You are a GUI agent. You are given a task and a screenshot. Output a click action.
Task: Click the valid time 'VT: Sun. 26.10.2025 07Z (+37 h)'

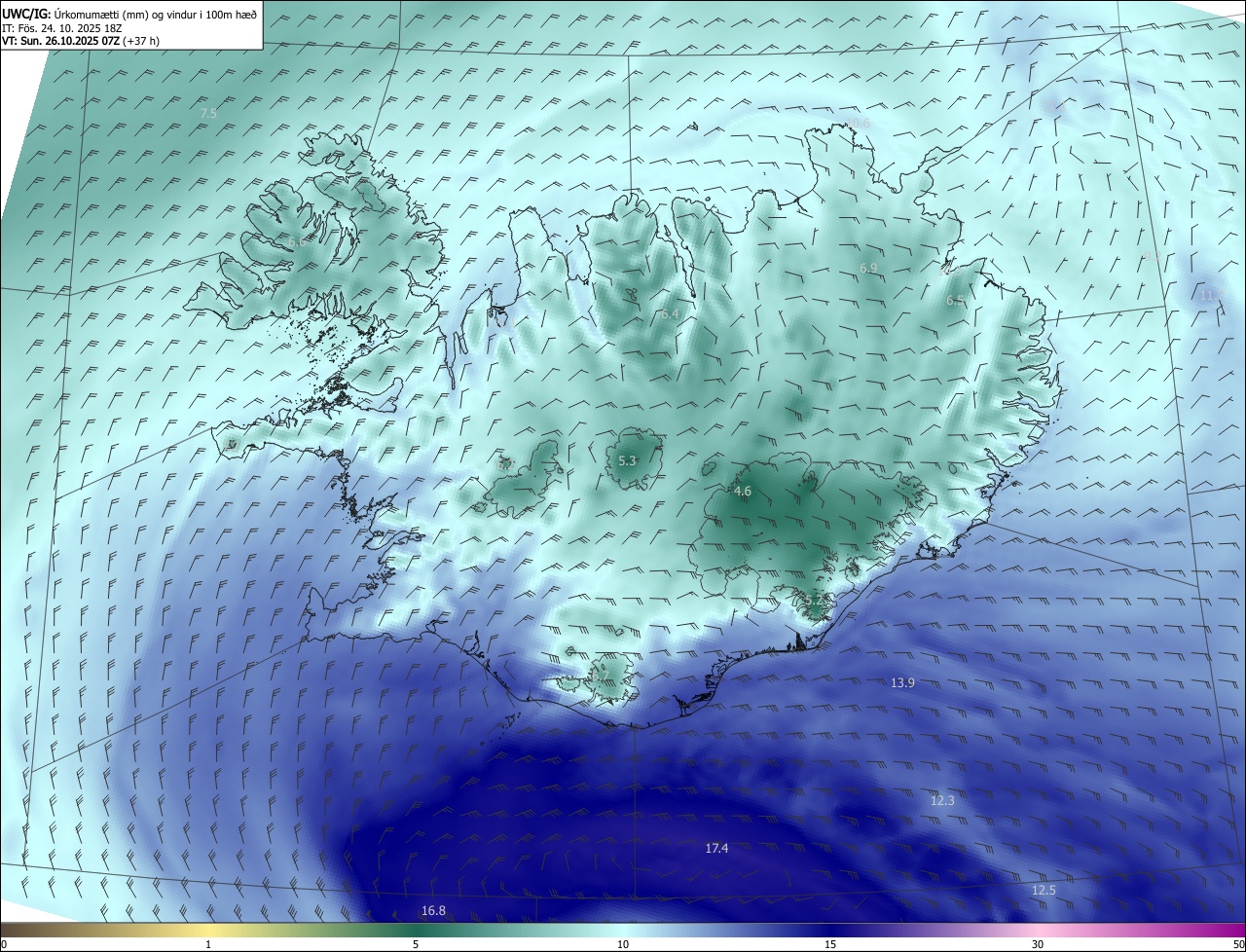click(81, 41)
